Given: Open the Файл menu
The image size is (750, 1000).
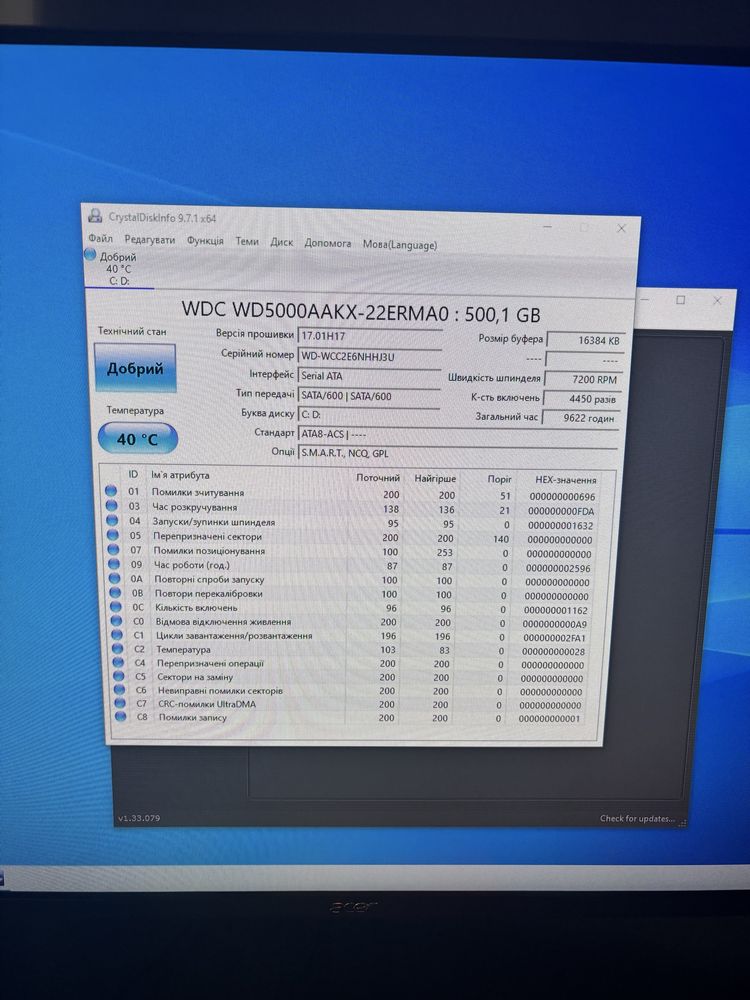Looking at the screenshot, I should [101, 239].
